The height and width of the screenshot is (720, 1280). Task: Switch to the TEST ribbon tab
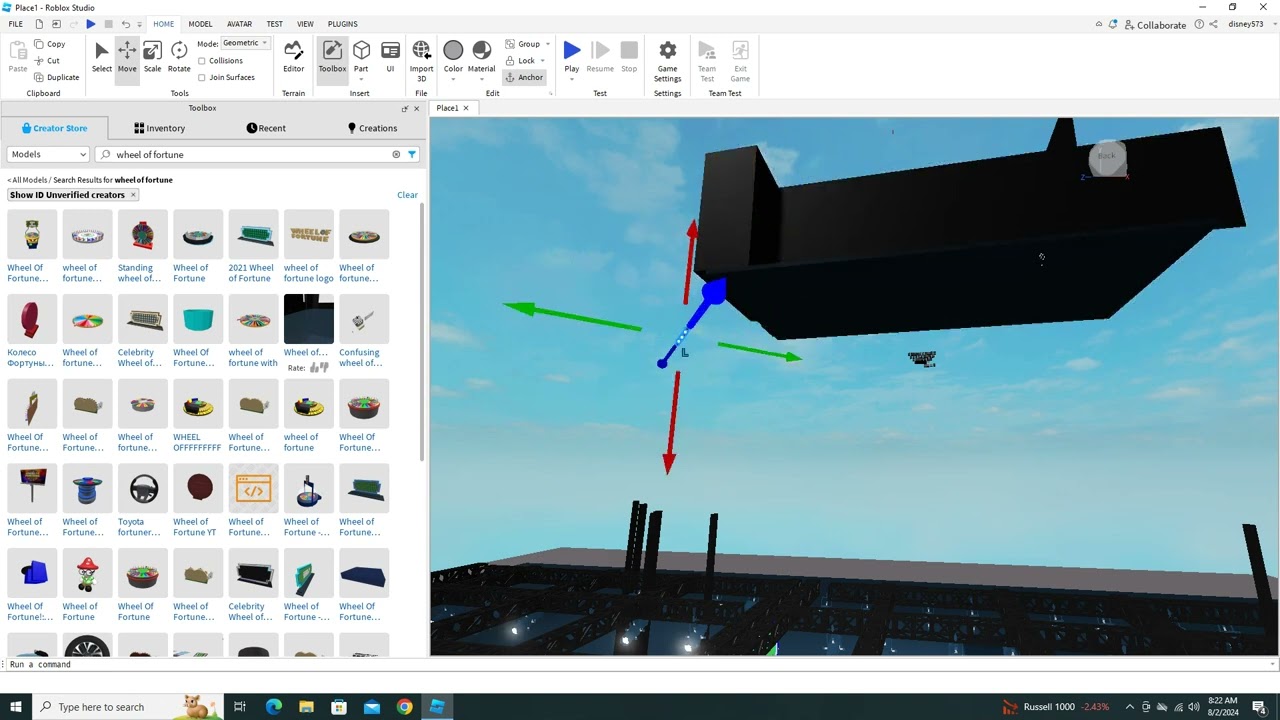pyautogui.click(x=274, y=24)
